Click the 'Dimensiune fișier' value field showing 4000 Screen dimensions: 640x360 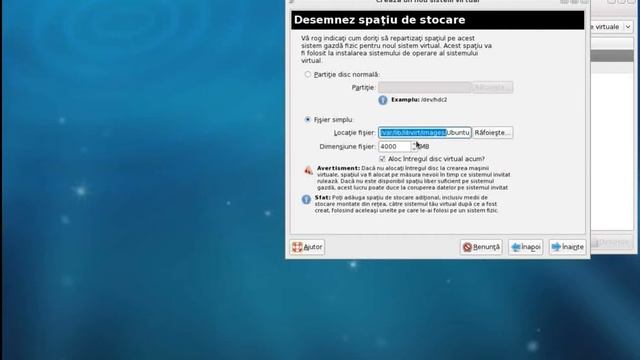394,147
